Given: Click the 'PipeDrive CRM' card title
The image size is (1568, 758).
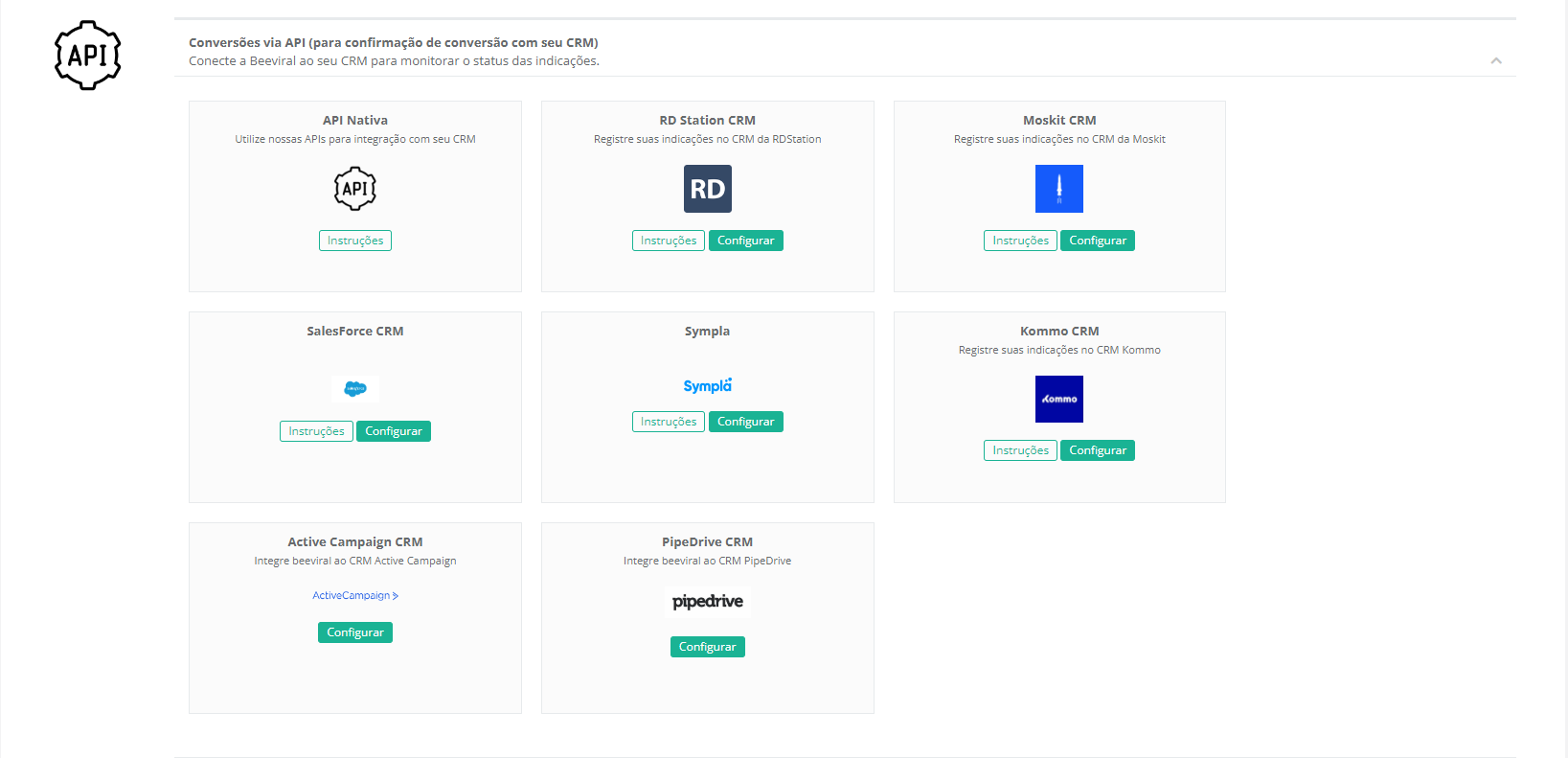Looking at the screenshot, I should (708, 541).
